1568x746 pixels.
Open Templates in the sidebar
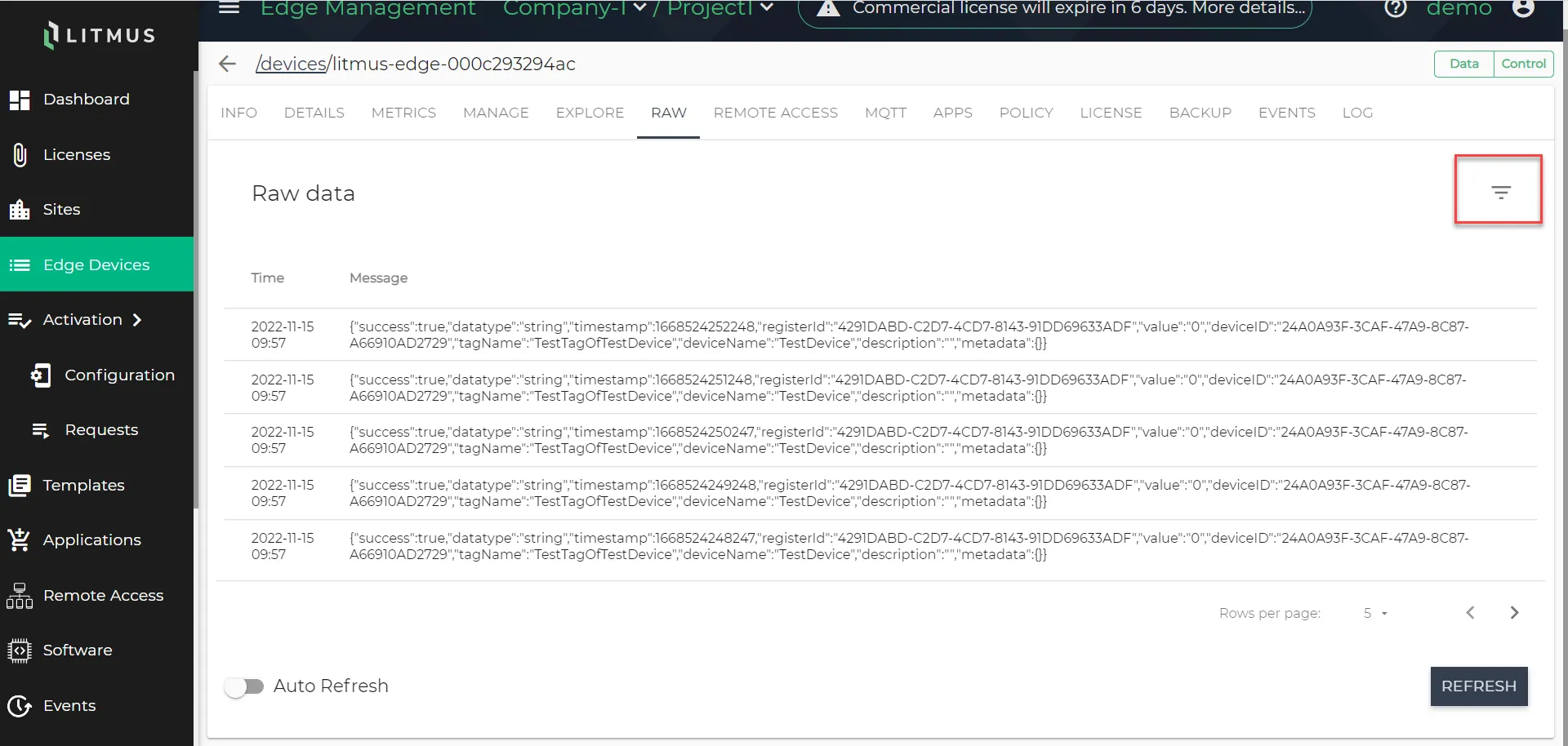click(x=96, y=486)
